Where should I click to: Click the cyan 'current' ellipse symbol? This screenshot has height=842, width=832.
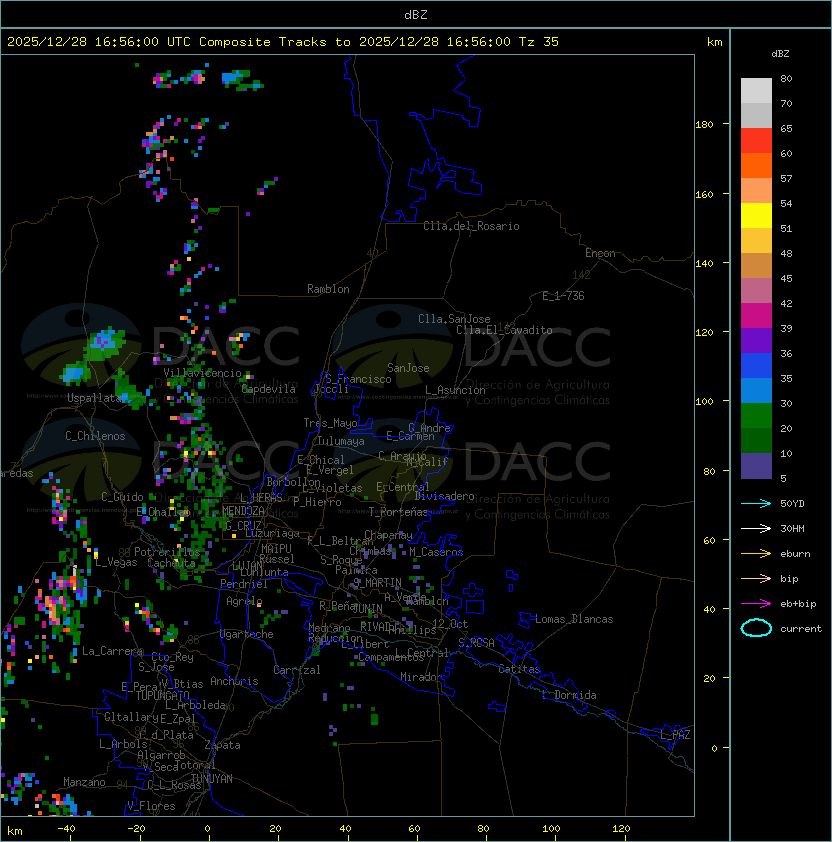click(x=756, y=628)
